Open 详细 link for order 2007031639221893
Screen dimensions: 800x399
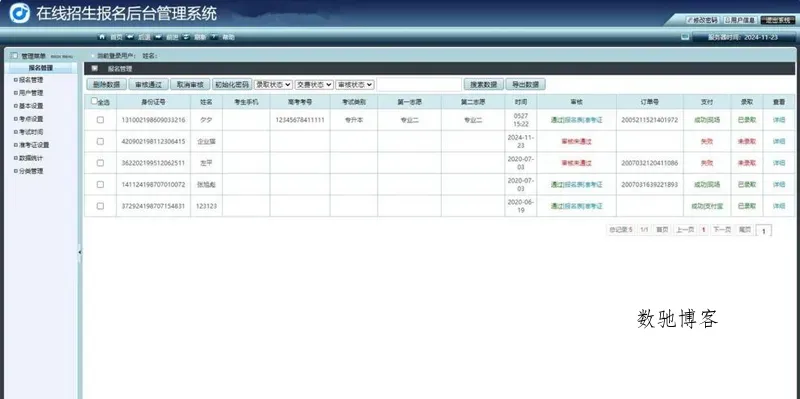click(x=779, y=184)
